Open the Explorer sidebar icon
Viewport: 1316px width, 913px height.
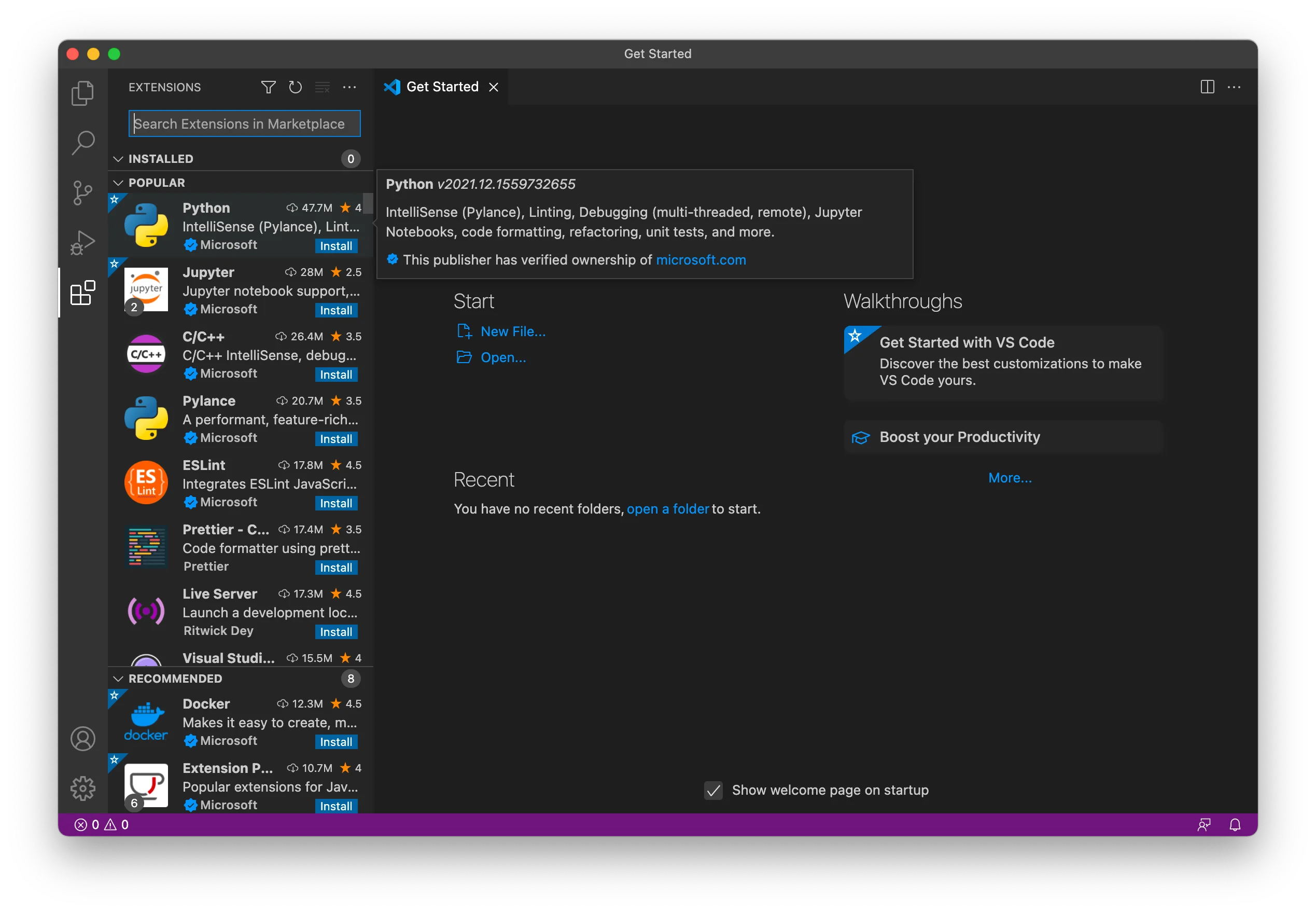tap(82, 92)
